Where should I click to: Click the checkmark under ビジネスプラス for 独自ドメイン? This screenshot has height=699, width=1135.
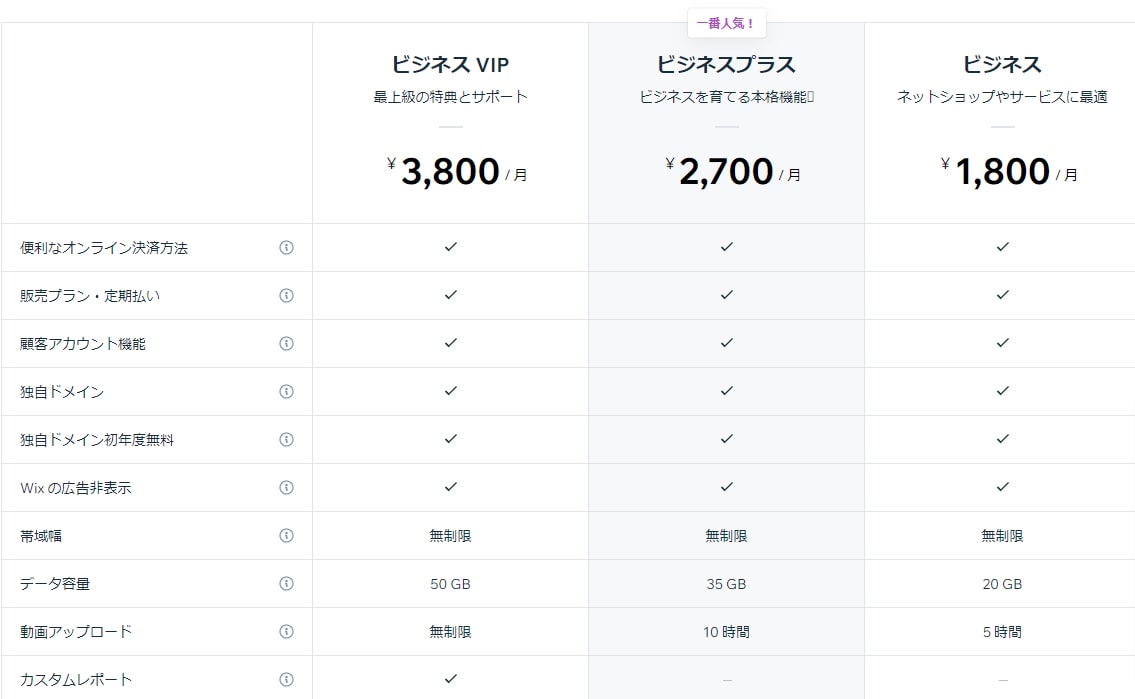[726, 391]
